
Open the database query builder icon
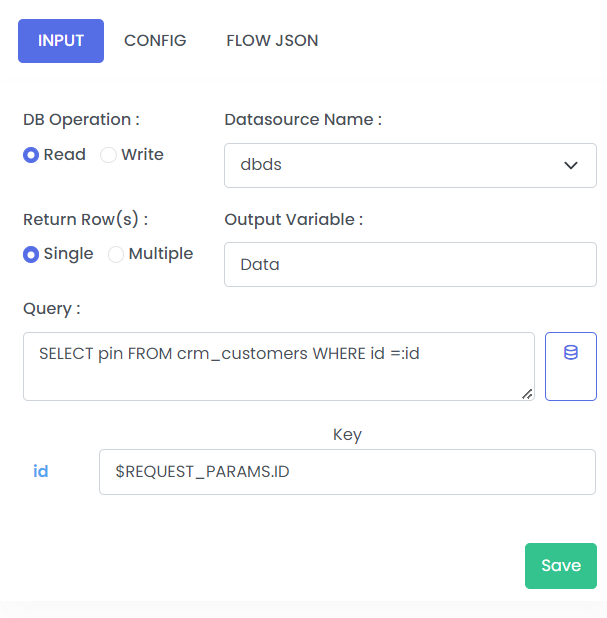click(x=570, y=366)
